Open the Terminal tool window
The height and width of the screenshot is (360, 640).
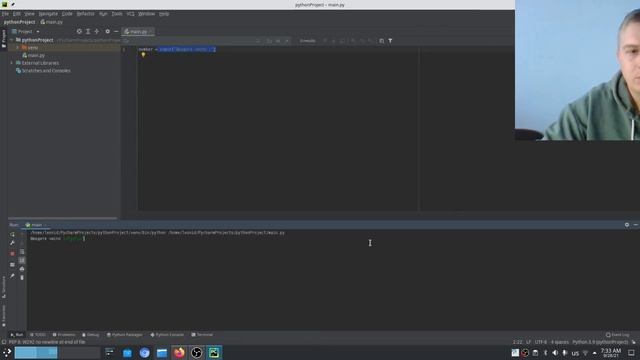point(202,335)
